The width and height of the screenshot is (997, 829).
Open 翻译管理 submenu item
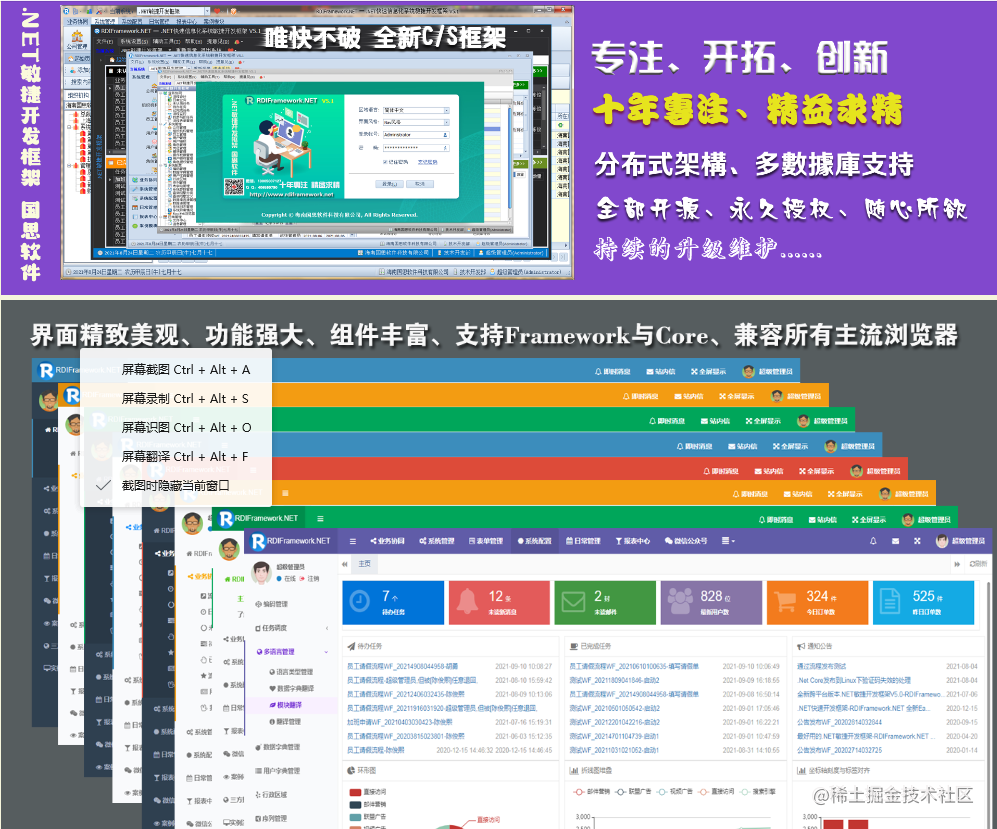(285, 722)
